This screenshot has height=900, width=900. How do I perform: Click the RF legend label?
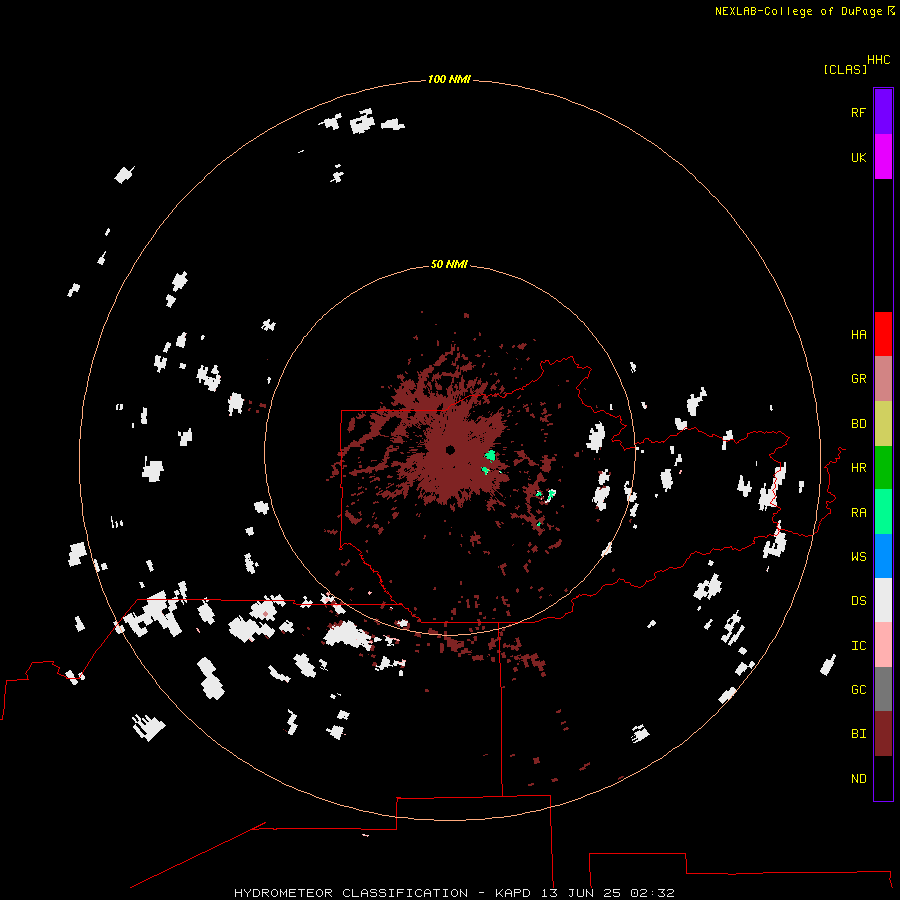coord(858,112)
